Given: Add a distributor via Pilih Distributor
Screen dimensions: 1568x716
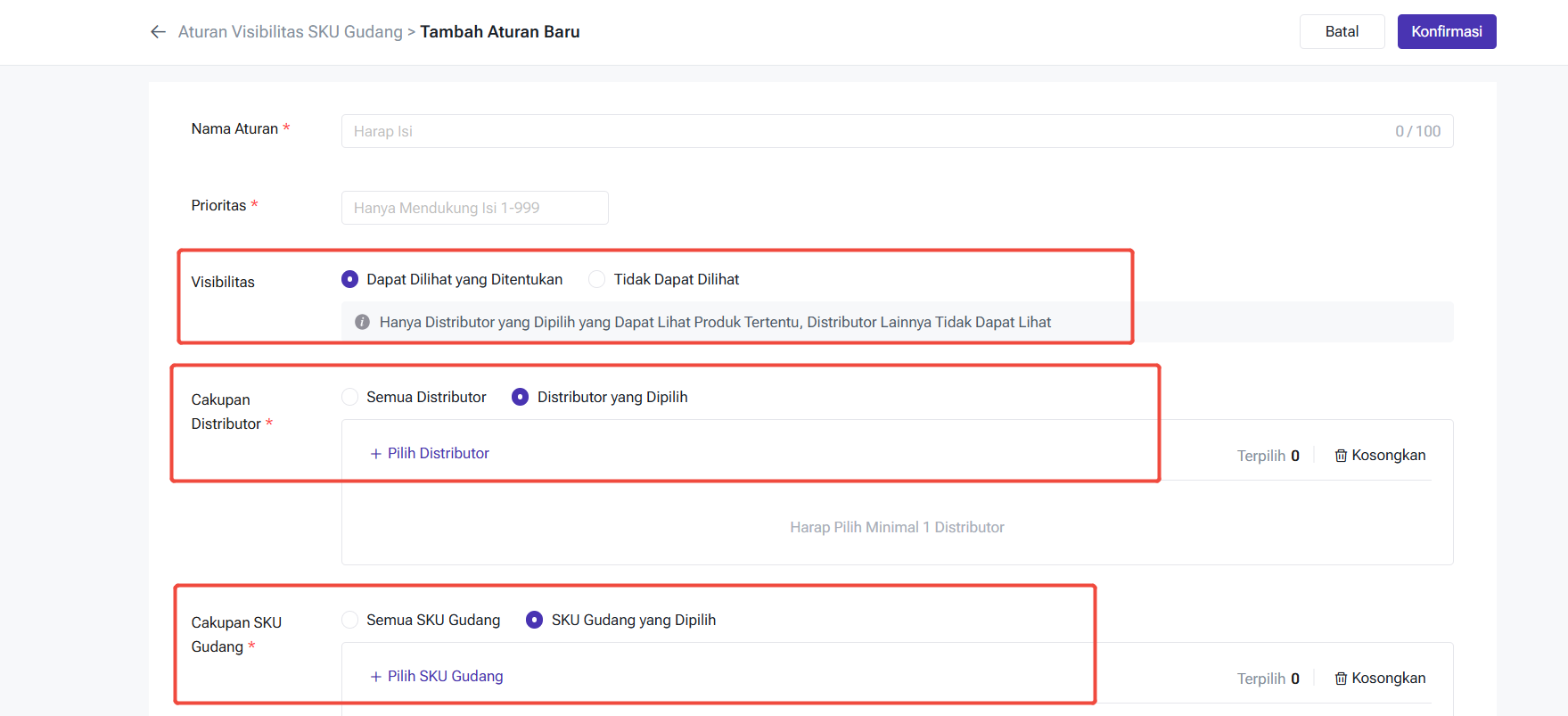Looking at the screenshot, I should (430, 453).
